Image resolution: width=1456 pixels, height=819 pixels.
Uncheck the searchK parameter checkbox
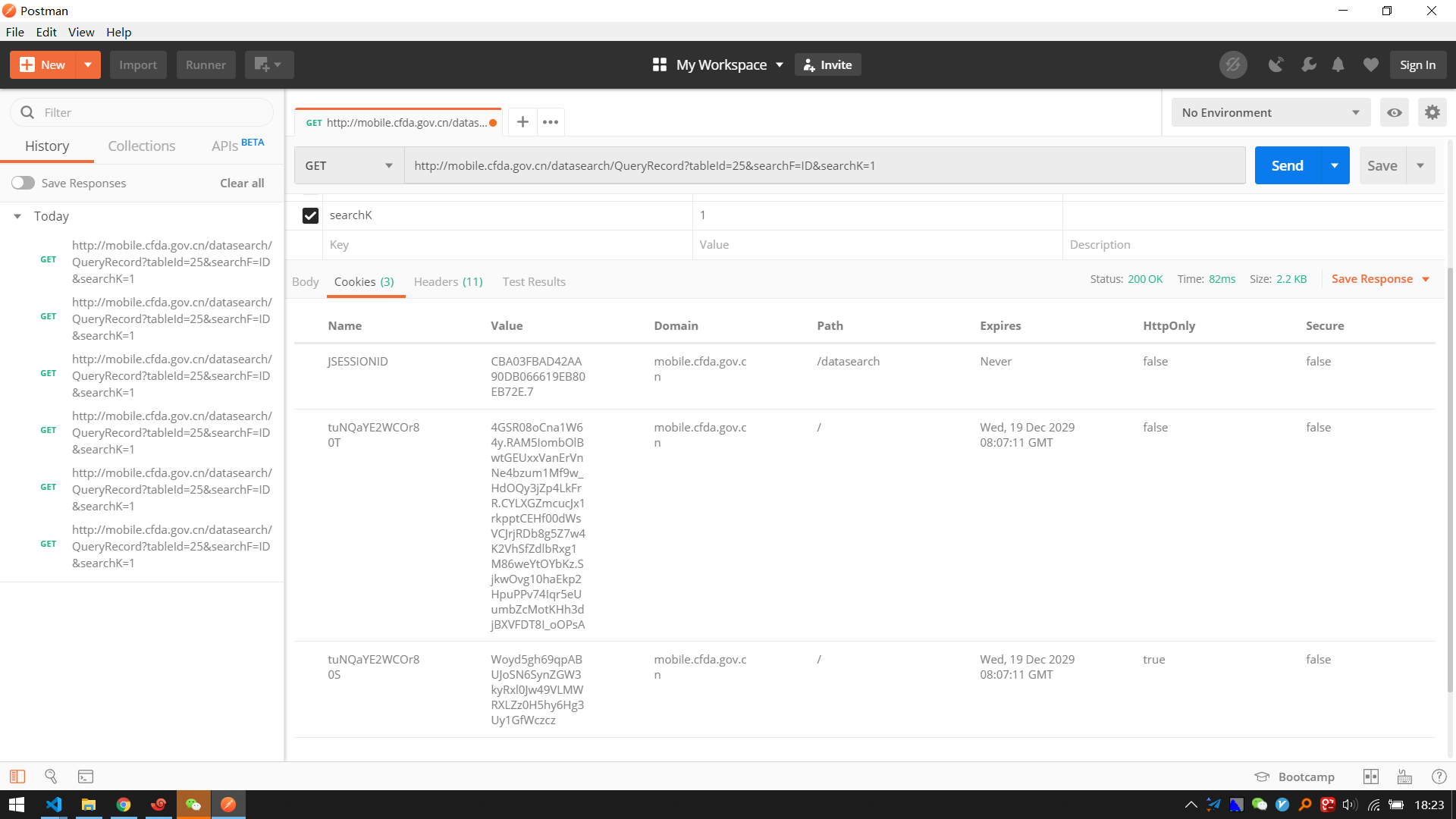310,216
